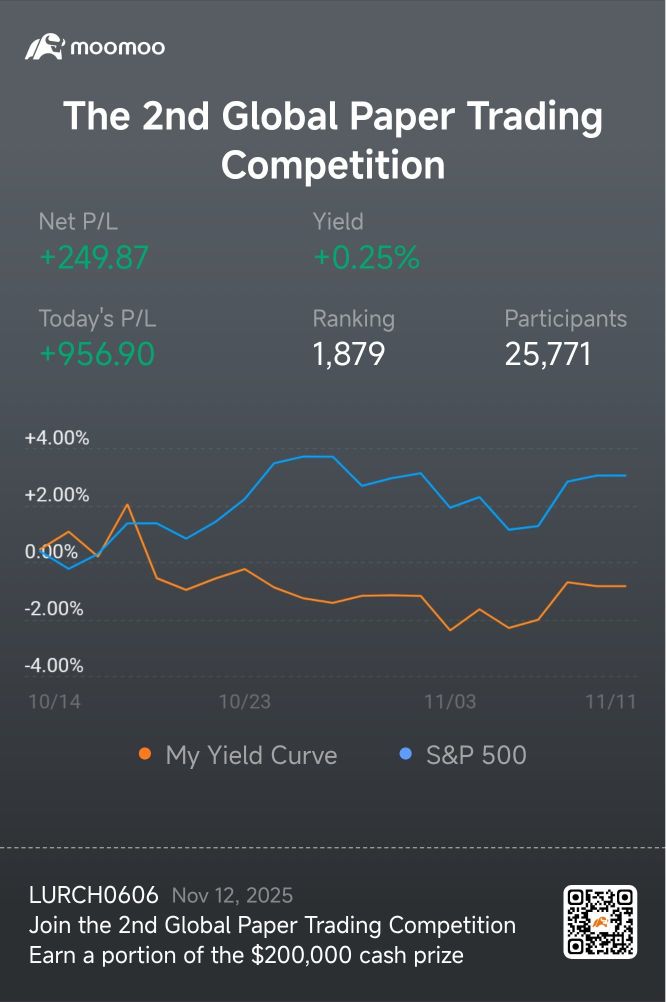This screenshot has height=1002, width=666.
Task: Click the Join the 2nd Global Paper Trading Competition text
Action: (272, 925)
